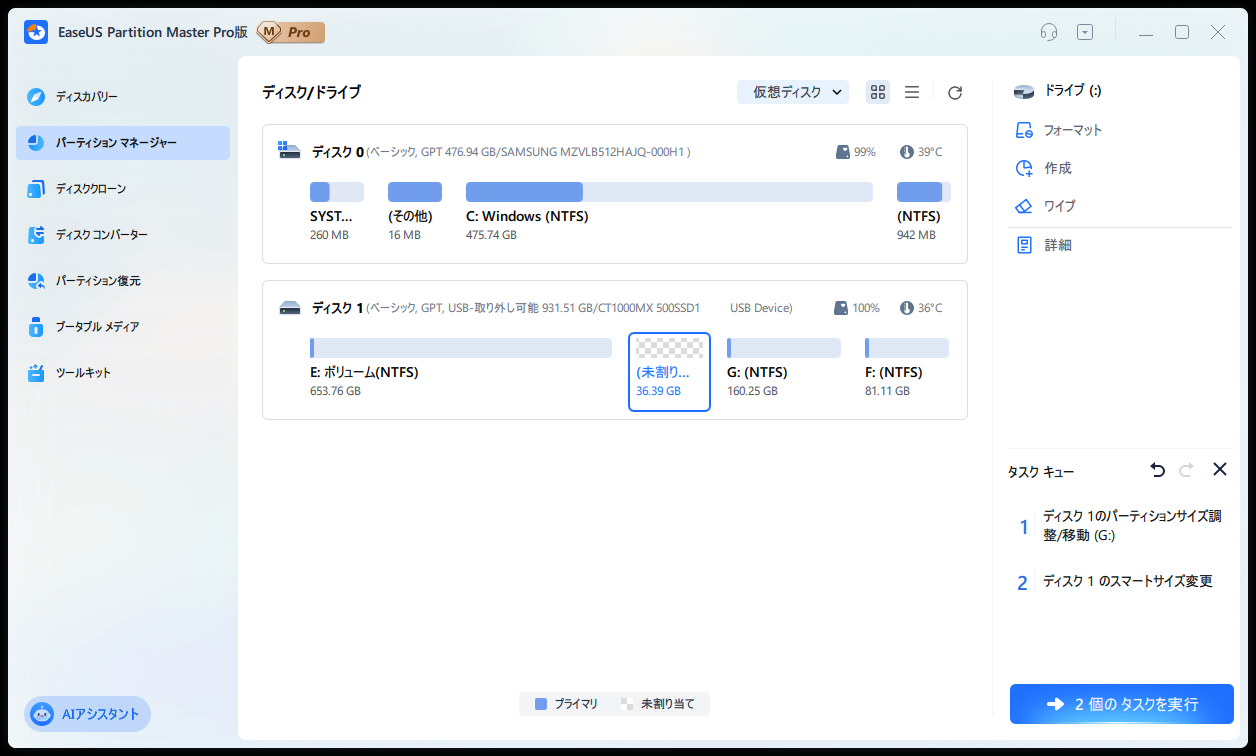Undo the last queued task
1256x756 pixels.
click(1158, 469)
